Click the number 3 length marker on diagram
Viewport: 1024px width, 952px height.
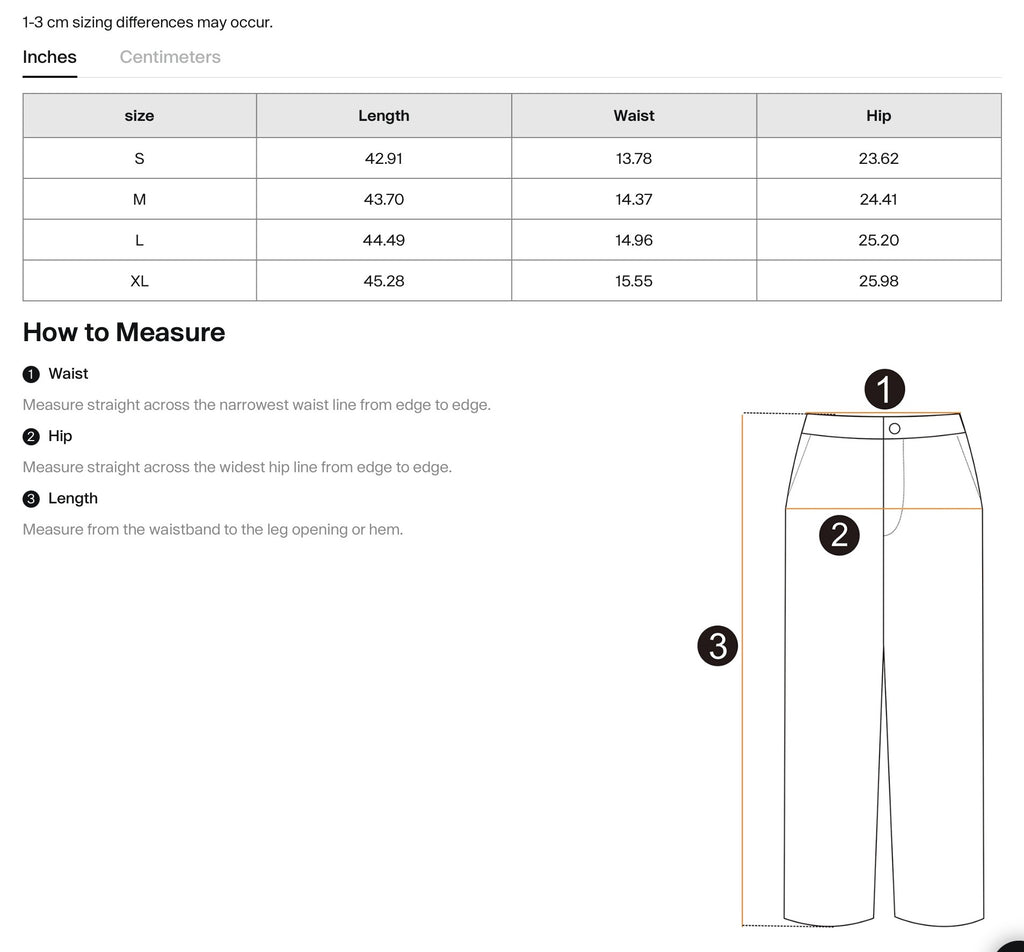click(x=717, y=646)
